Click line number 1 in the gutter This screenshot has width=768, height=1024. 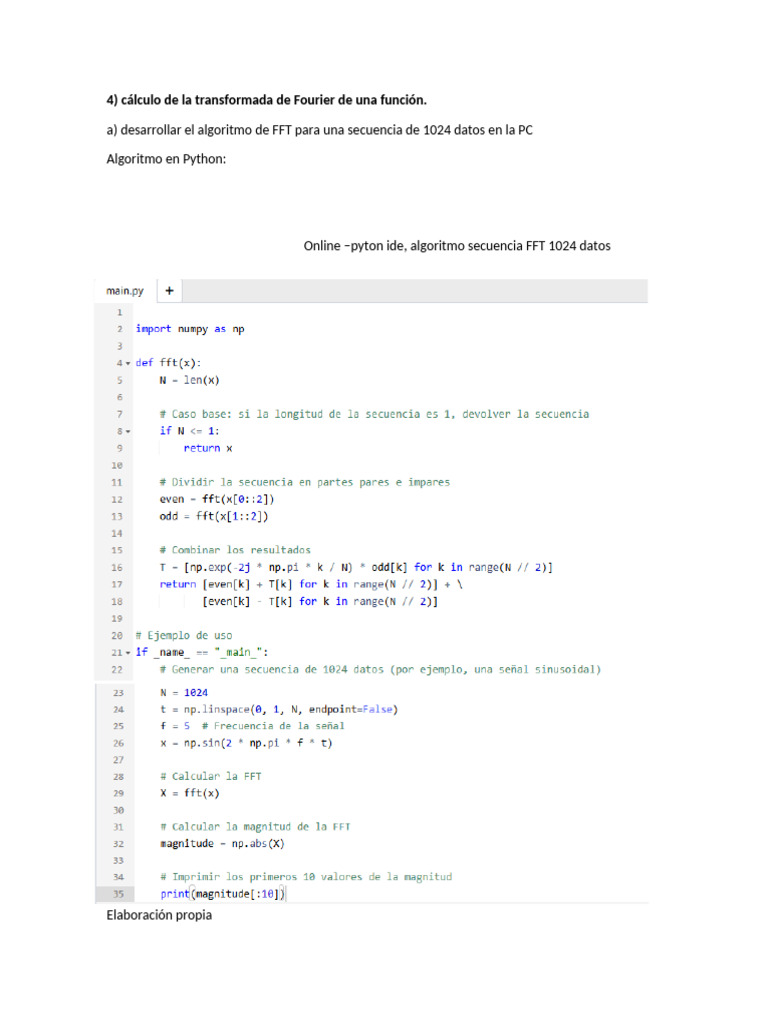(x=120, y=312)
